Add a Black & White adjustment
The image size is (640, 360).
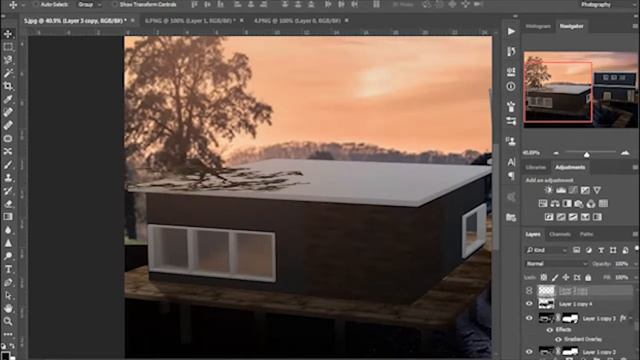click(x=567, y=203)
